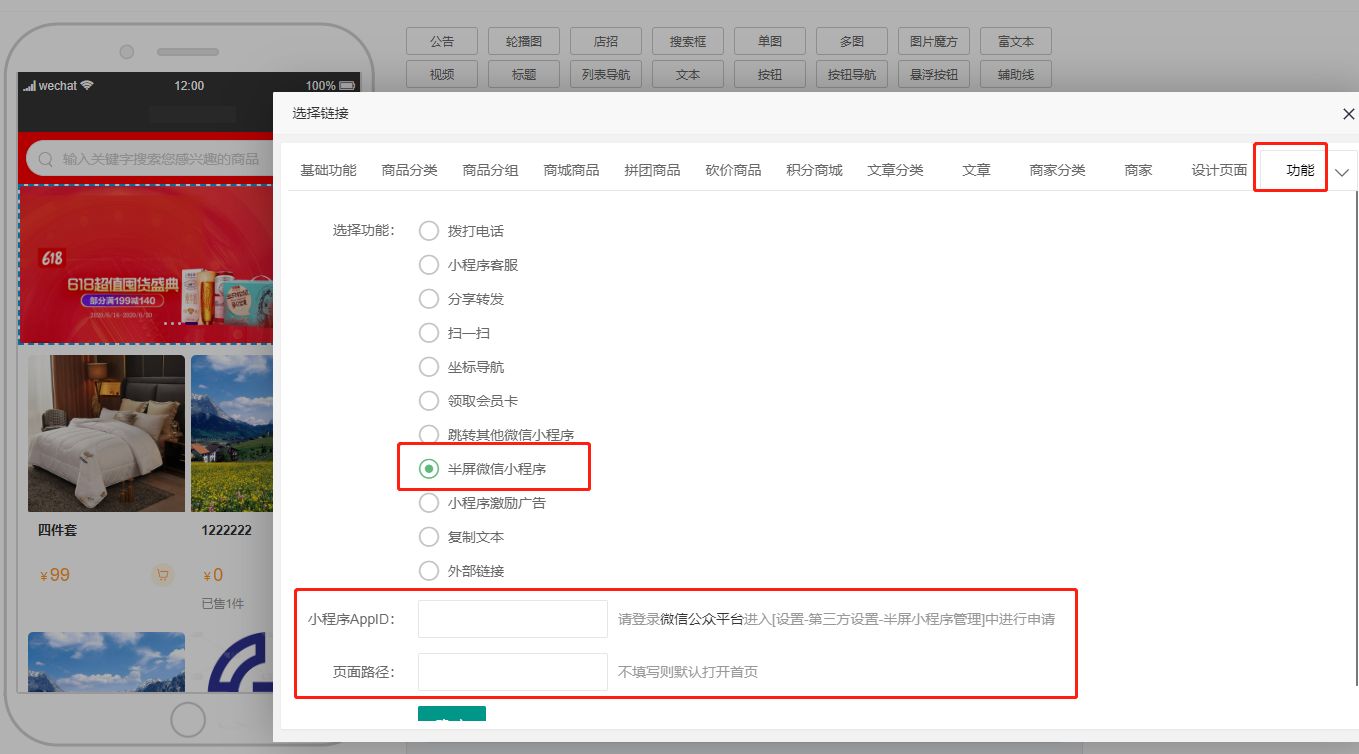
Task: Choose the 外部链接 radio option
Action: tap(429, 571)
